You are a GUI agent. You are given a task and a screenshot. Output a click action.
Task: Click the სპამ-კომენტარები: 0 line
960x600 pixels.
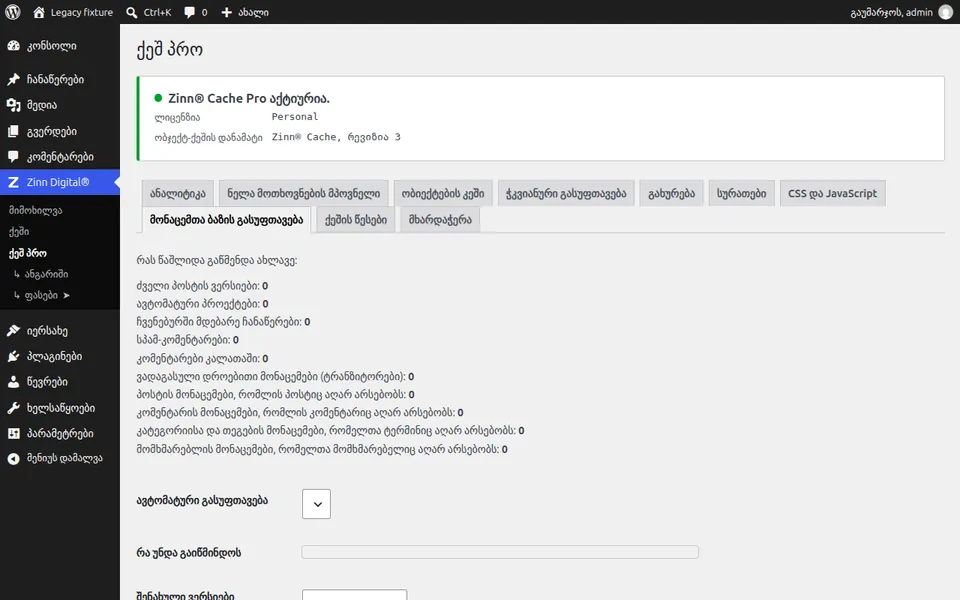click(187, 340)
